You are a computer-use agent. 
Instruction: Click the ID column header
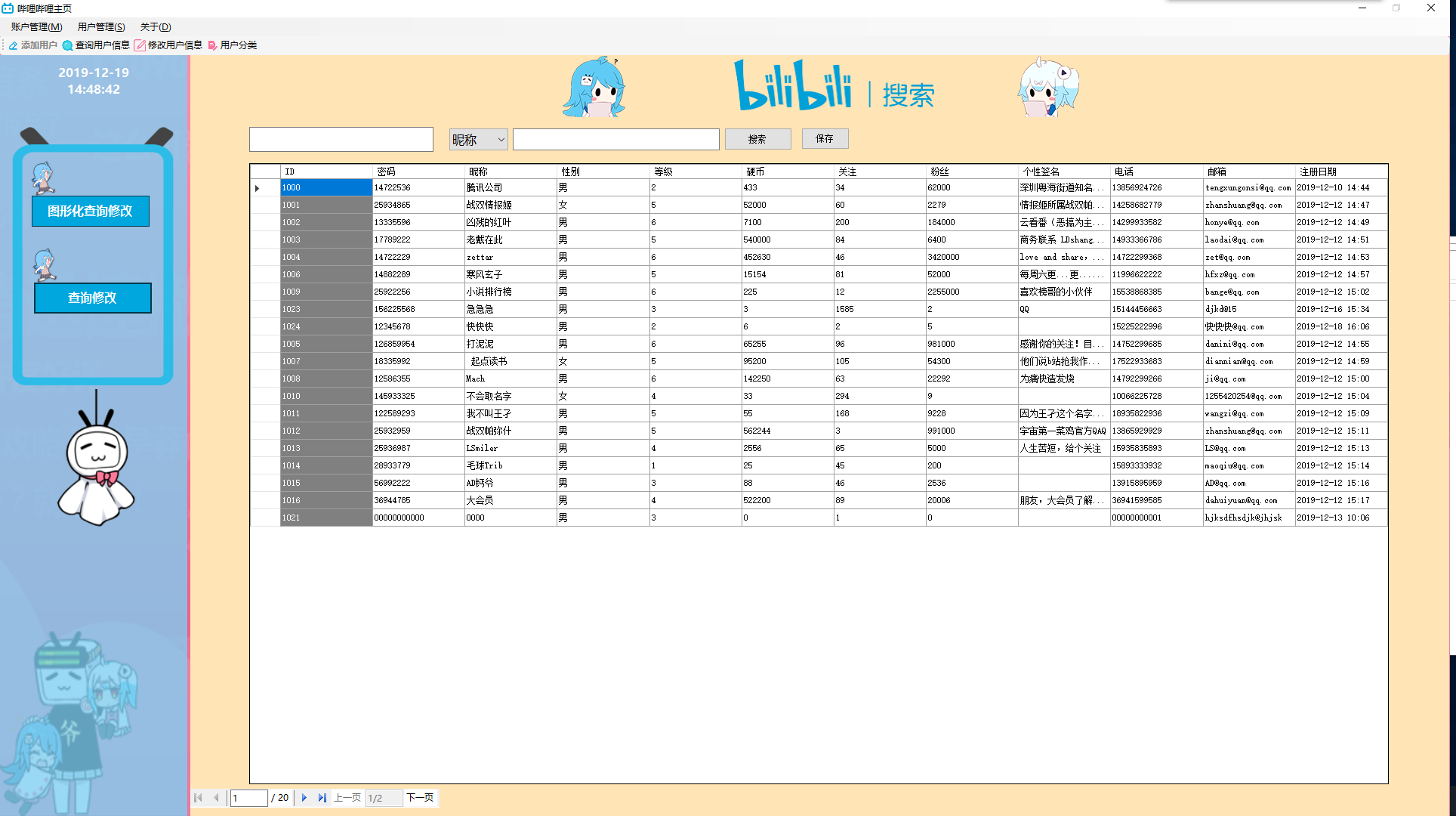[326, 172]
